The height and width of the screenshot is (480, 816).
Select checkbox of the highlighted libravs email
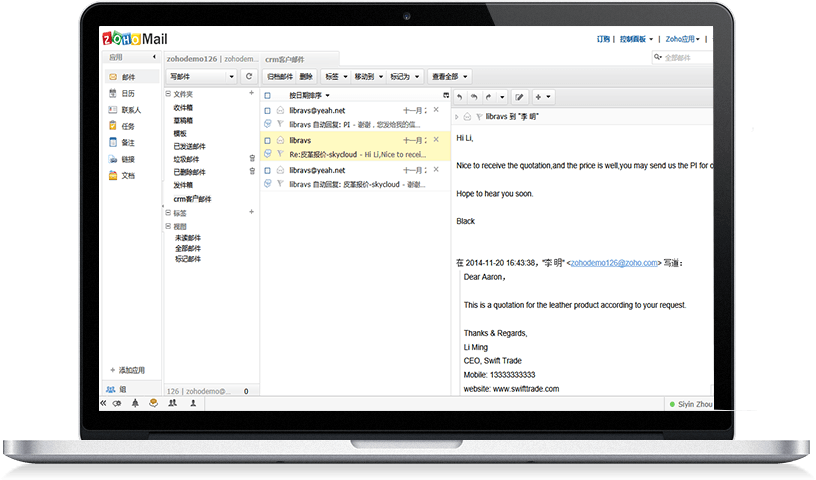click(x=267, y=140)
